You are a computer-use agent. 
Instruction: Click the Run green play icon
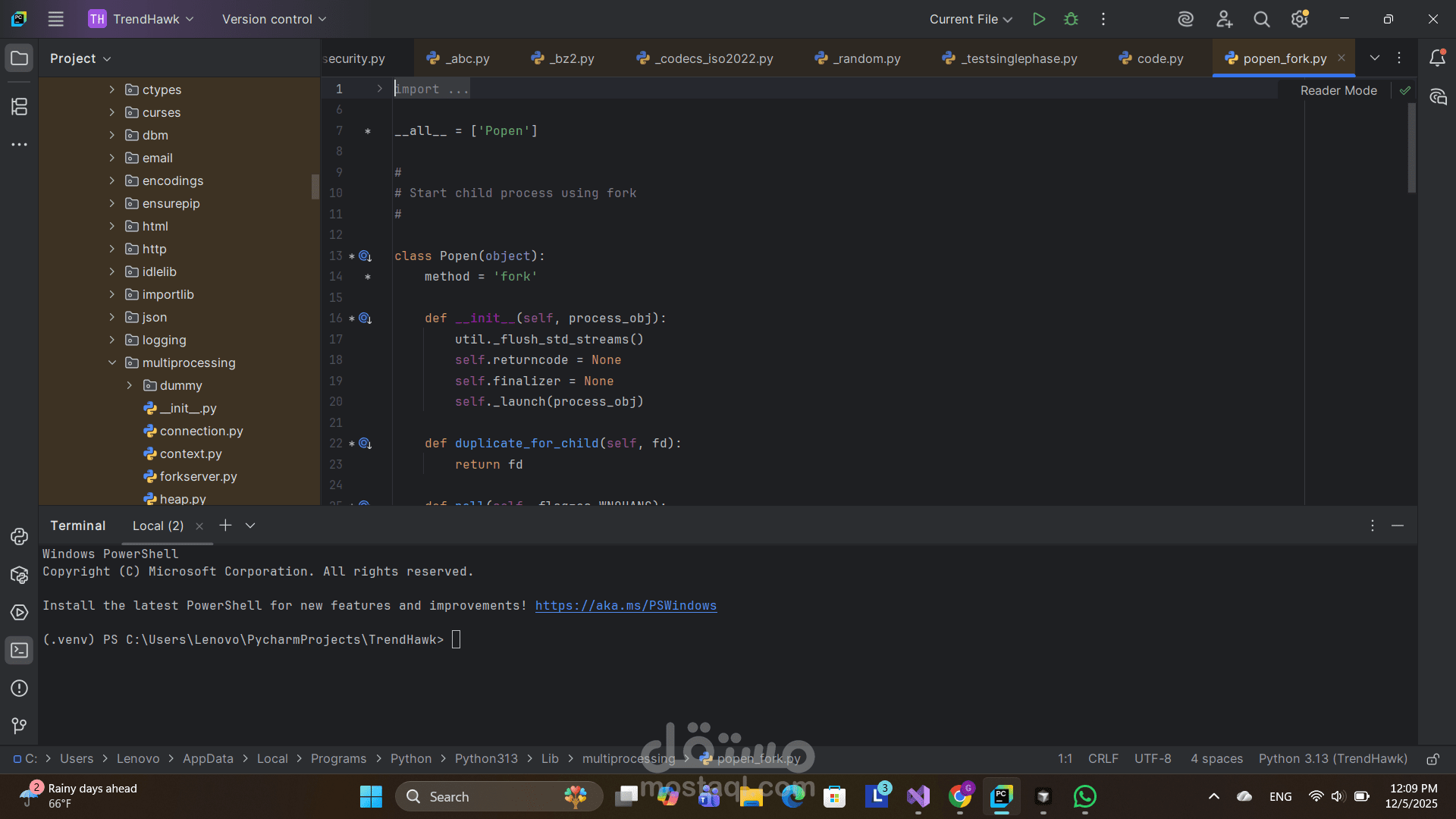[x=1039, y=19]
